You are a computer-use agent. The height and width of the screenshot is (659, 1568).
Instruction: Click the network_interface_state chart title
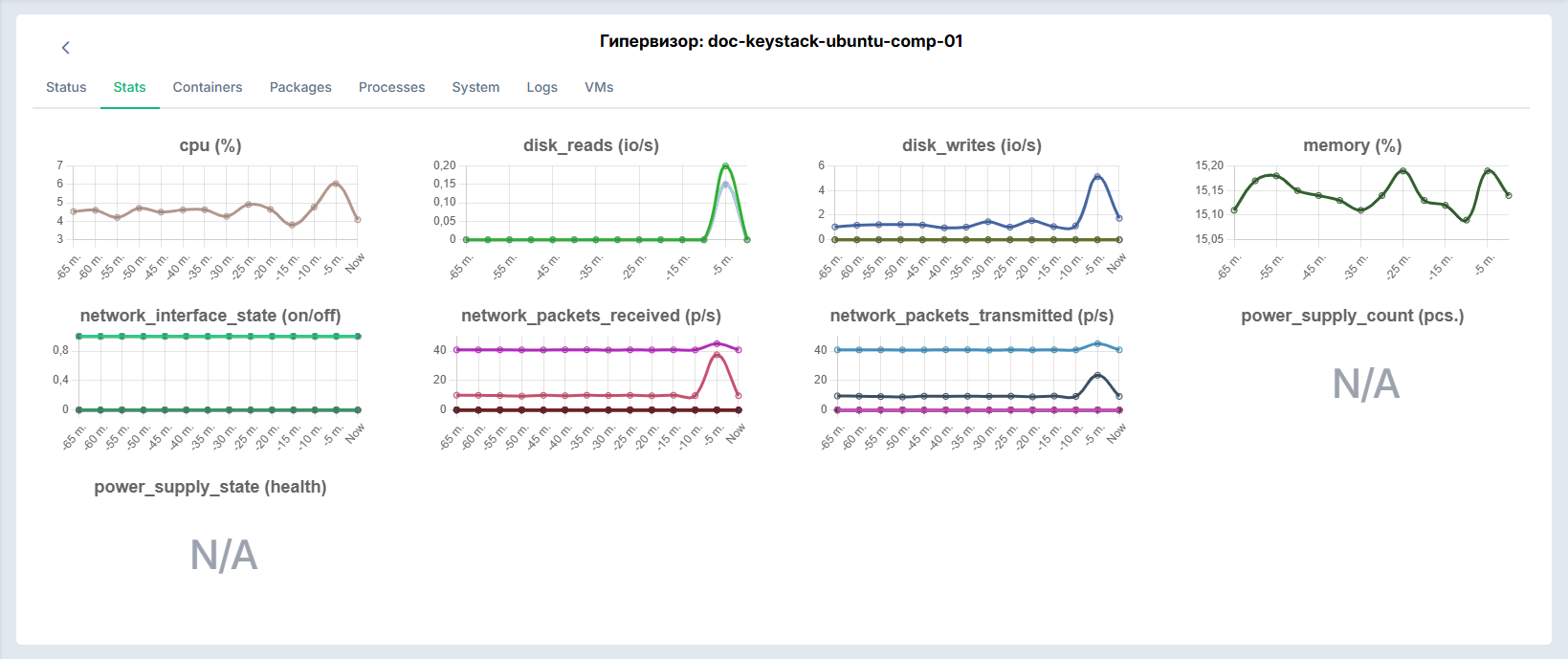coord(210,316)
